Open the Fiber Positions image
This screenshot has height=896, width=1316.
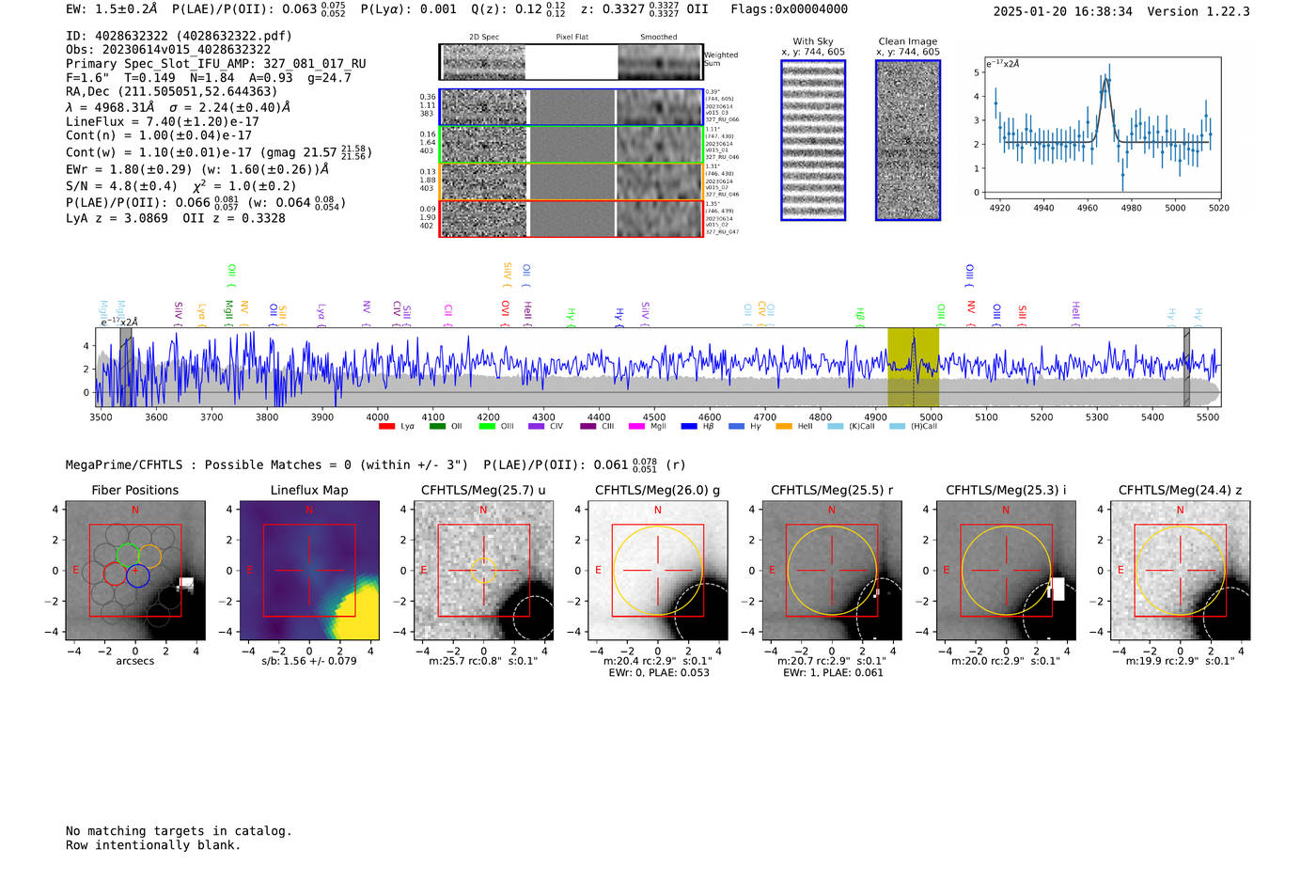coord(134,571)
